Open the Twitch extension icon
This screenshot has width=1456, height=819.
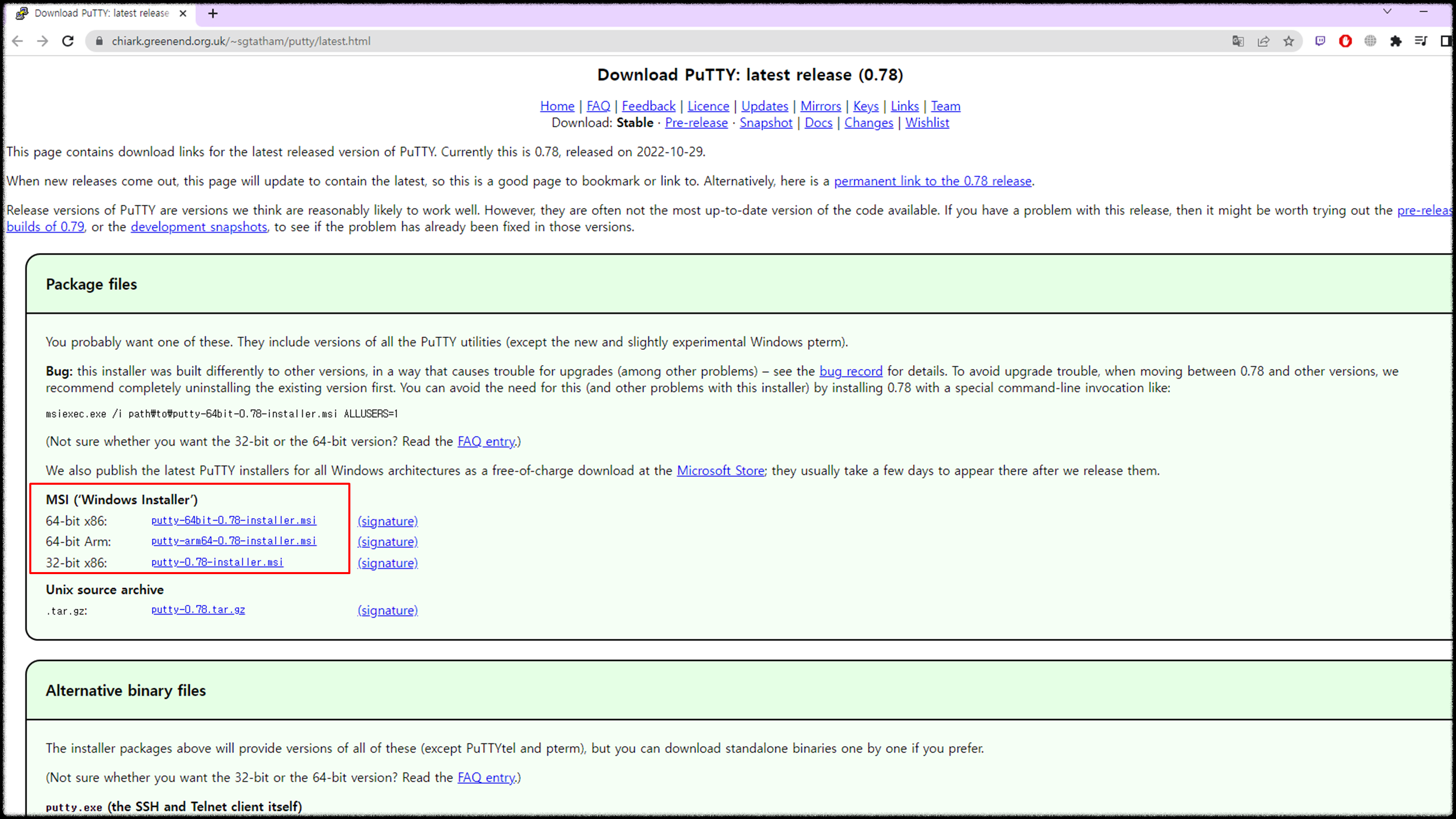coord(1320,41)
